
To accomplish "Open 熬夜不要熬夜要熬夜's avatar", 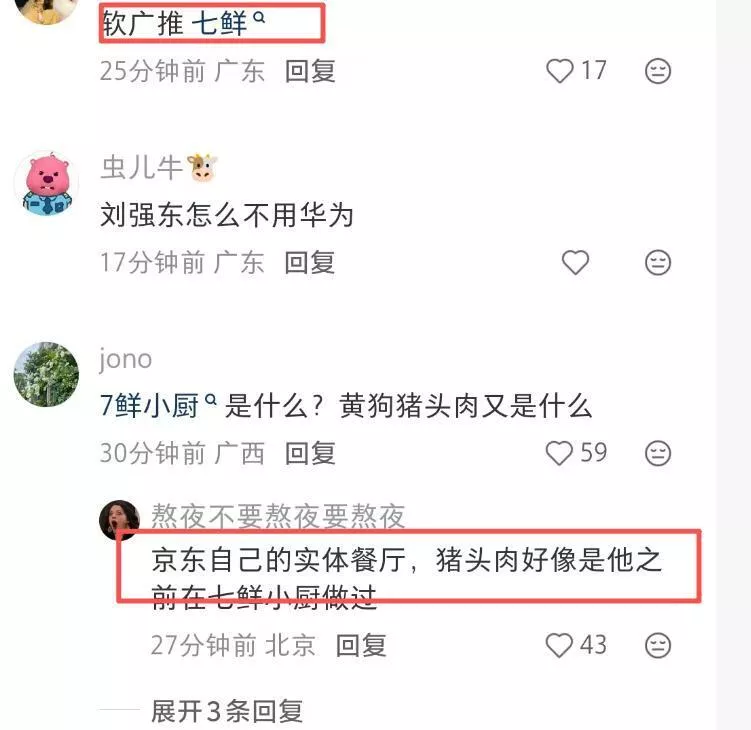I will (119, 520).
